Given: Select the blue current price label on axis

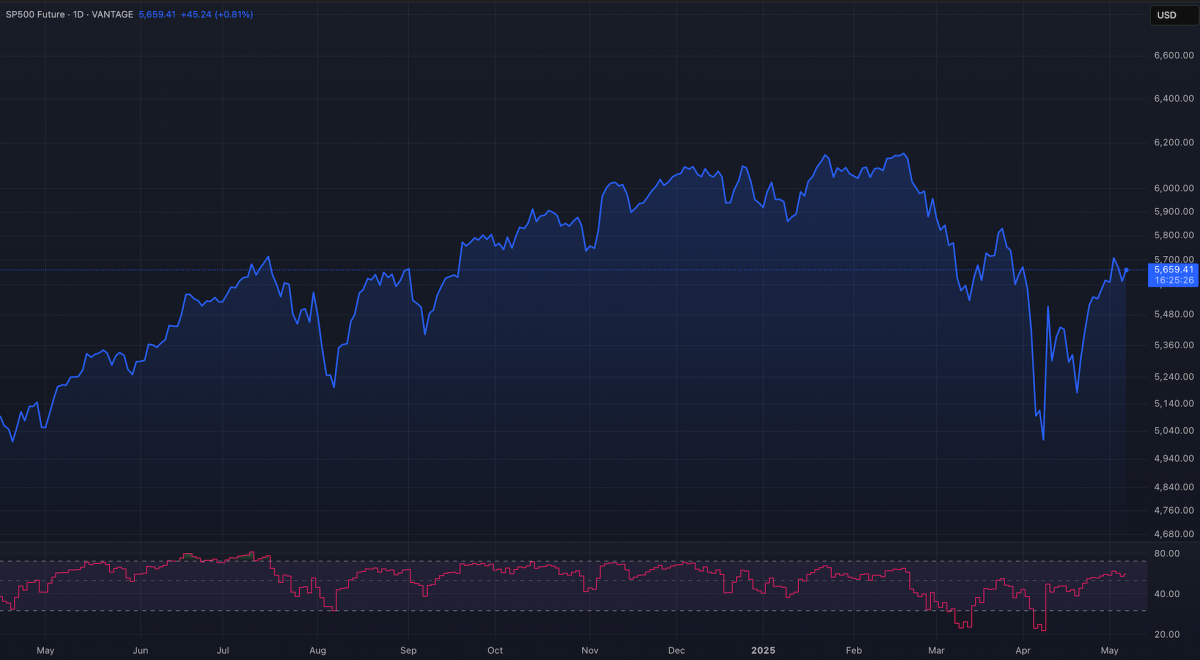Looking at the screenshot, I should [1173, 270].
